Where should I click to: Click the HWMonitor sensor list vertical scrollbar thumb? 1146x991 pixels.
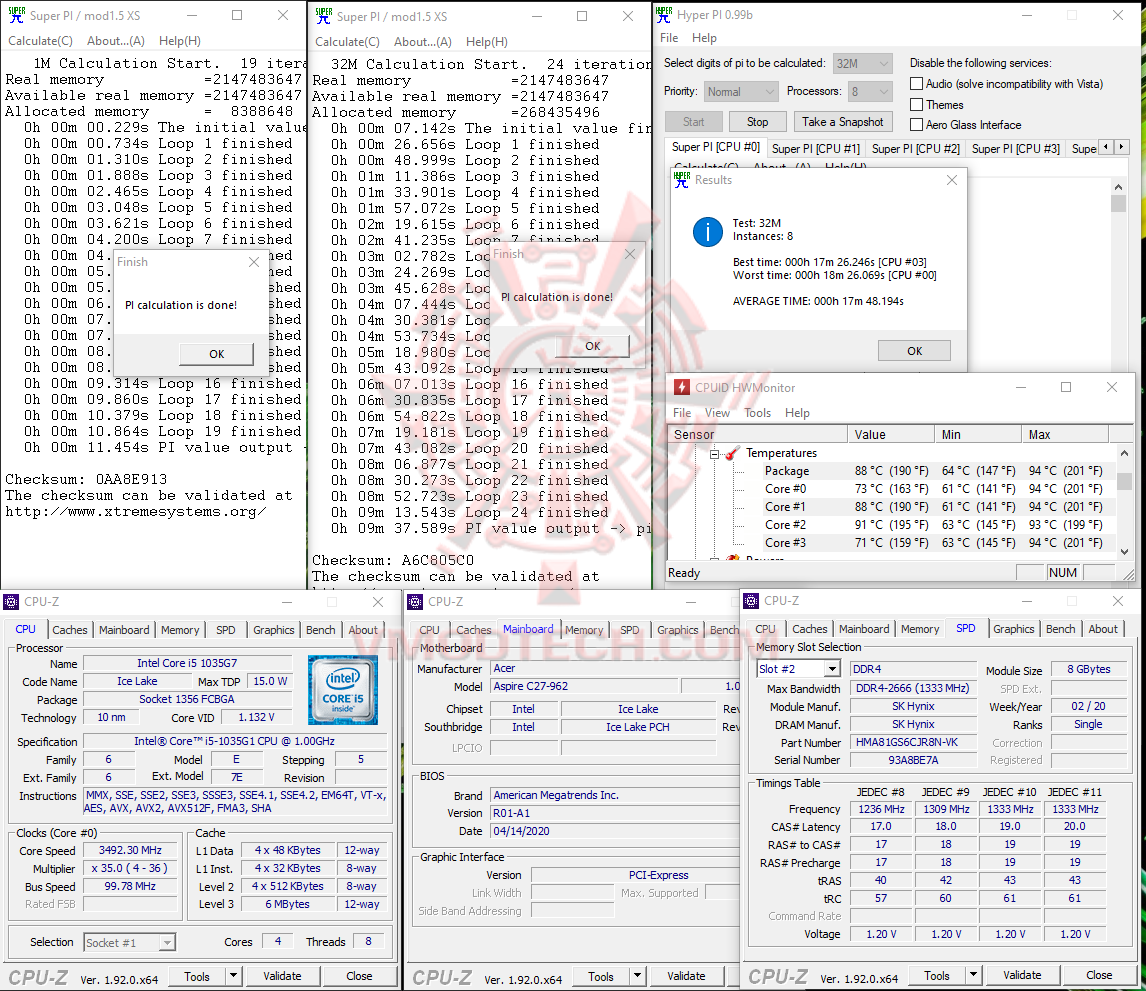(1124, 481)
